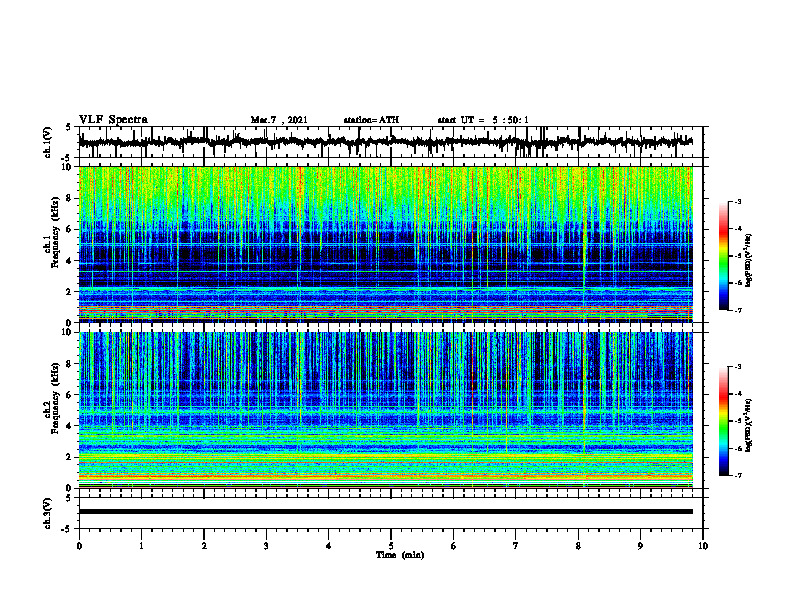
Task: Click the ch.1 voltage waveform trace
Action: coord(386,142)
